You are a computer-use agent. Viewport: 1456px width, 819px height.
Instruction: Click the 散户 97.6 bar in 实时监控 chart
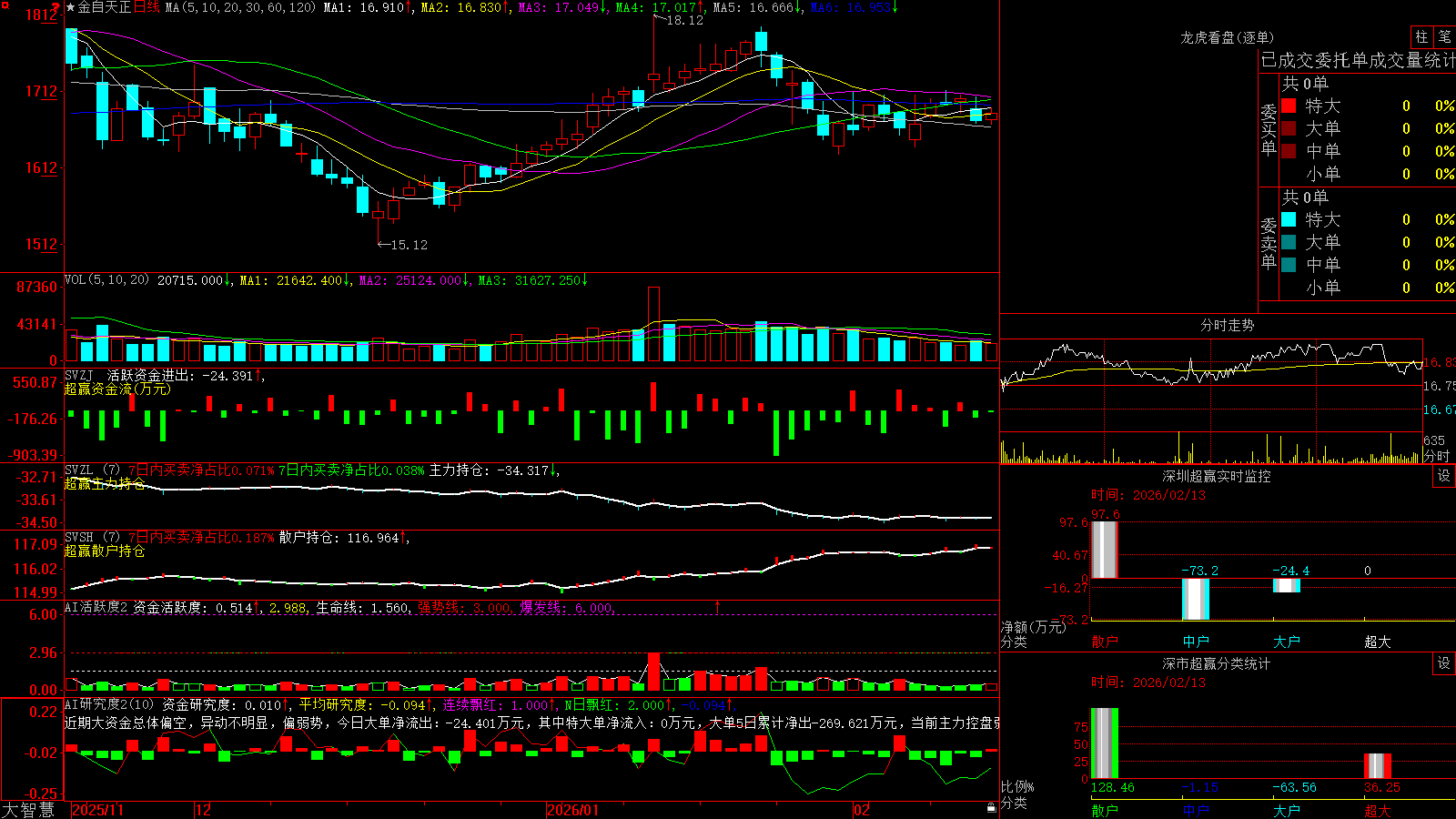coord(1105,550)
